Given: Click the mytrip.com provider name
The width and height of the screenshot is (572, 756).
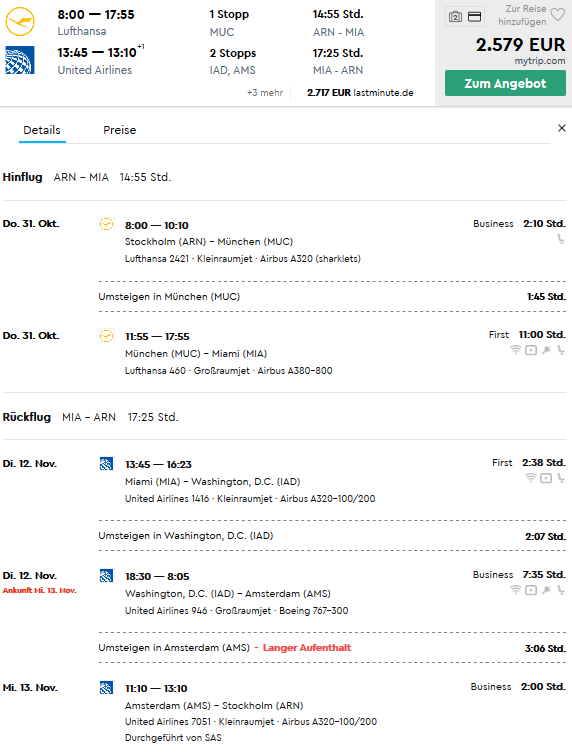Looking at the screenshot, I should (540, 61).
